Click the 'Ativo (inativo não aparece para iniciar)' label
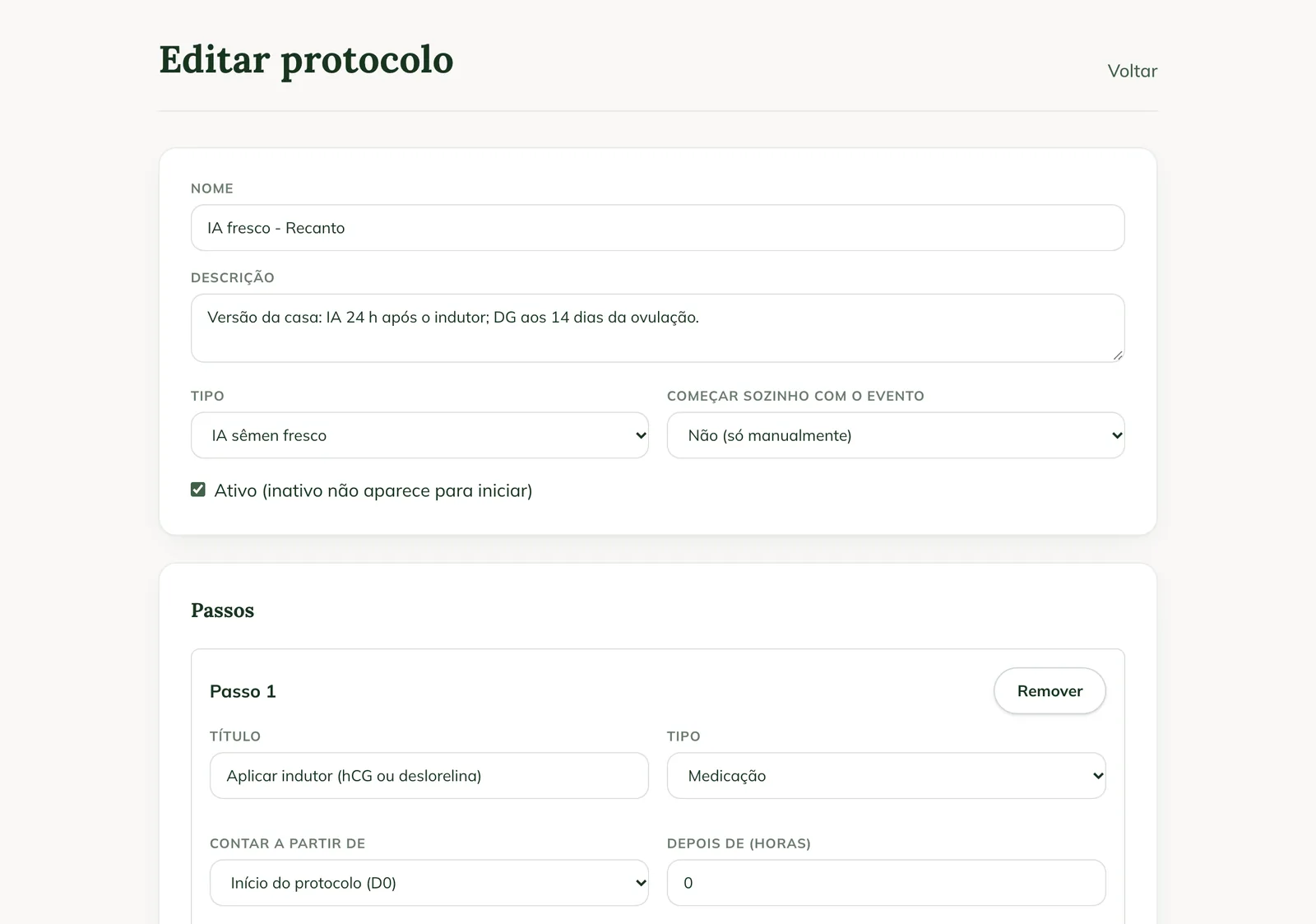Image resolution: width=1316 pixels, height=924 pixels. point(373,490)
